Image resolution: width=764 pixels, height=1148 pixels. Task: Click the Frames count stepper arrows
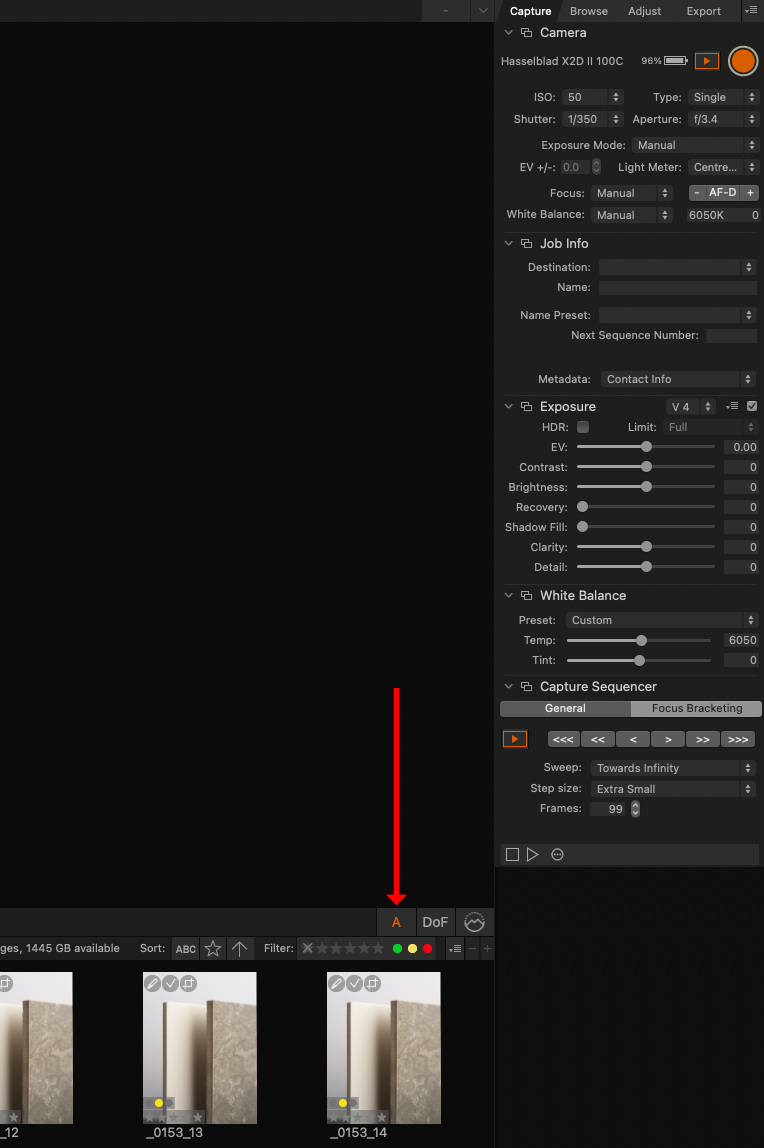(x=635, y=809)
